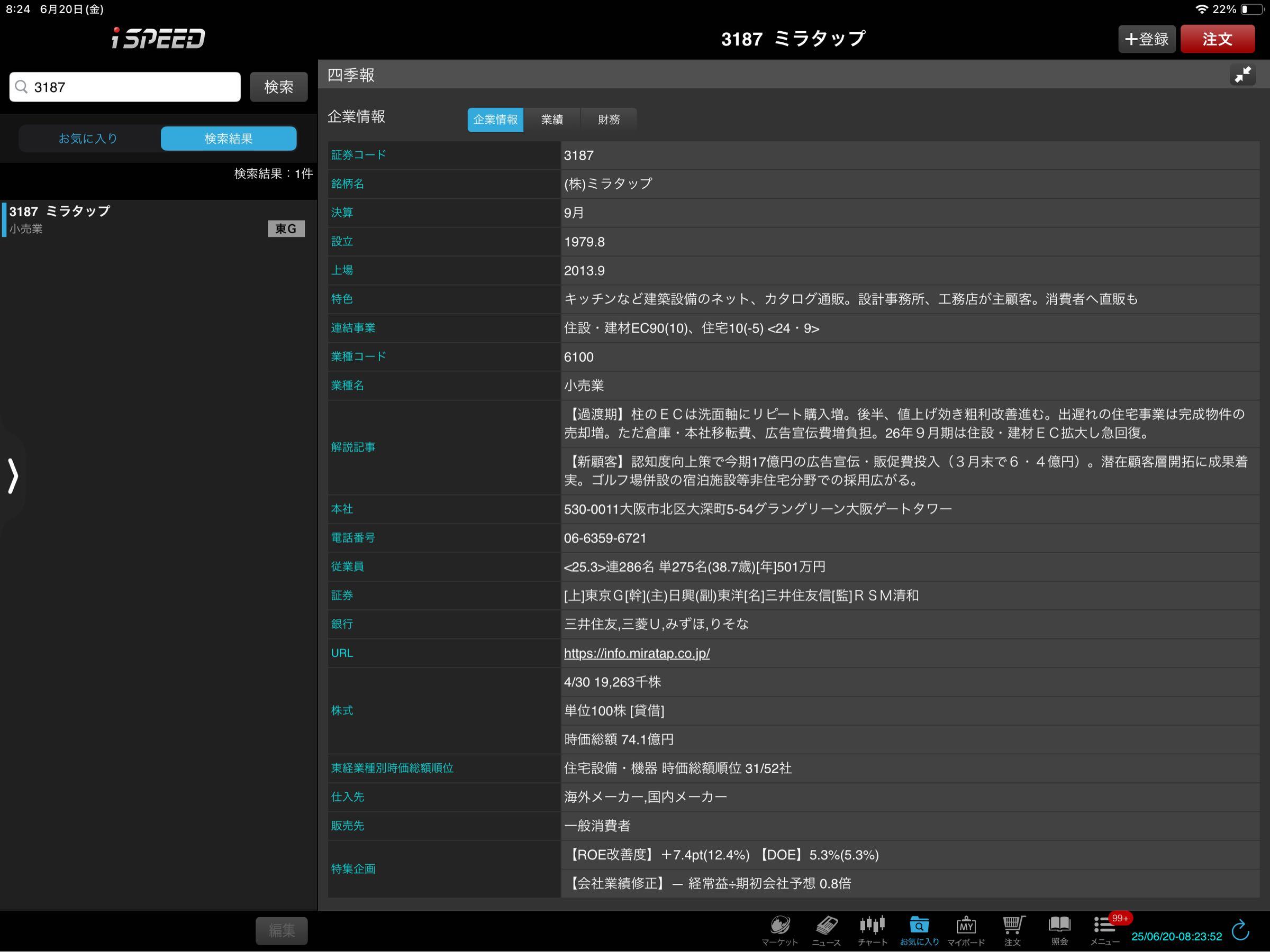This screenshot has width=1270, height=952.
Task: Click the 設立 value 1979.8
Action: [x=585, y=242]
